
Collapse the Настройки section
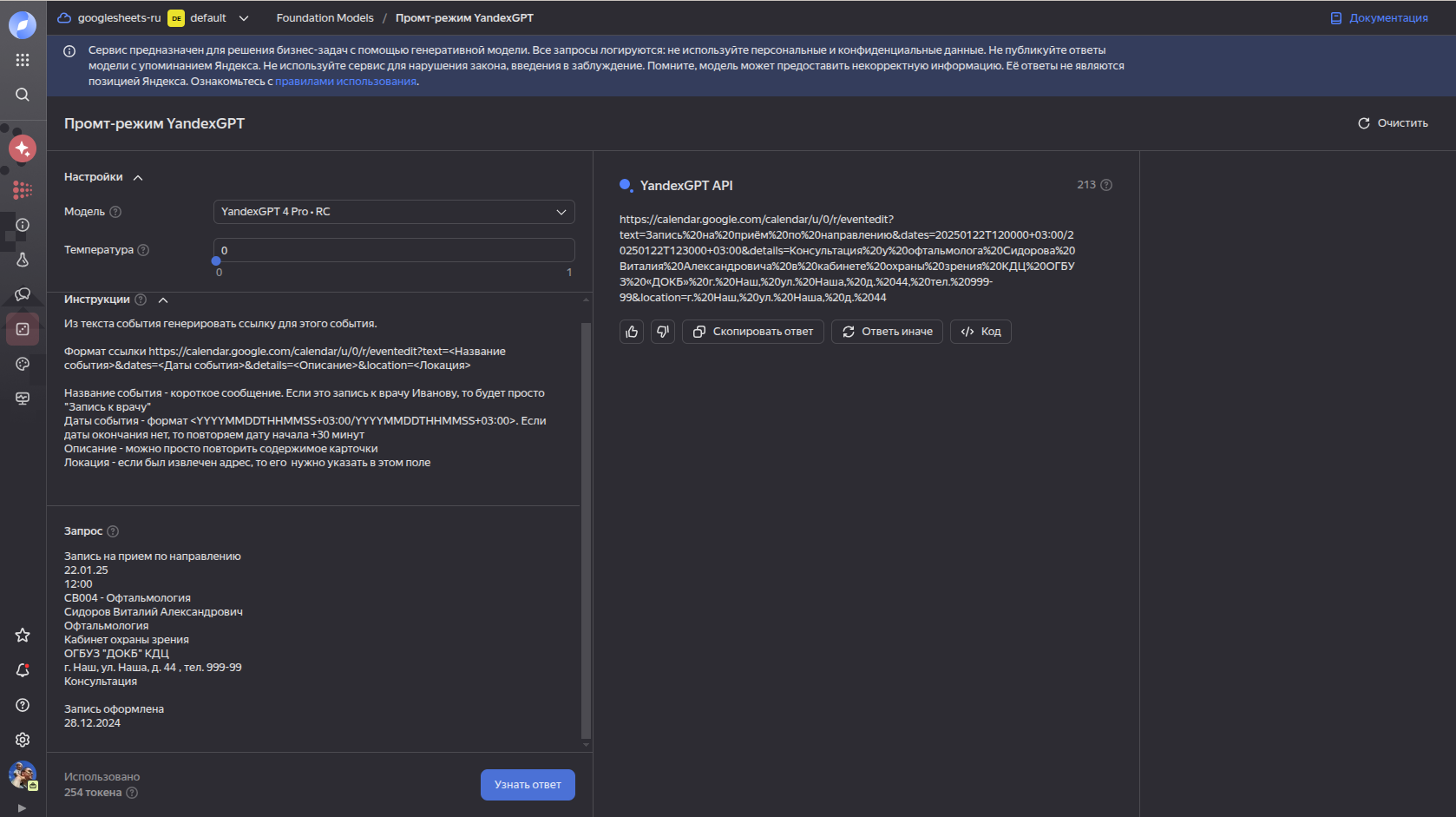tap(138, 177)
